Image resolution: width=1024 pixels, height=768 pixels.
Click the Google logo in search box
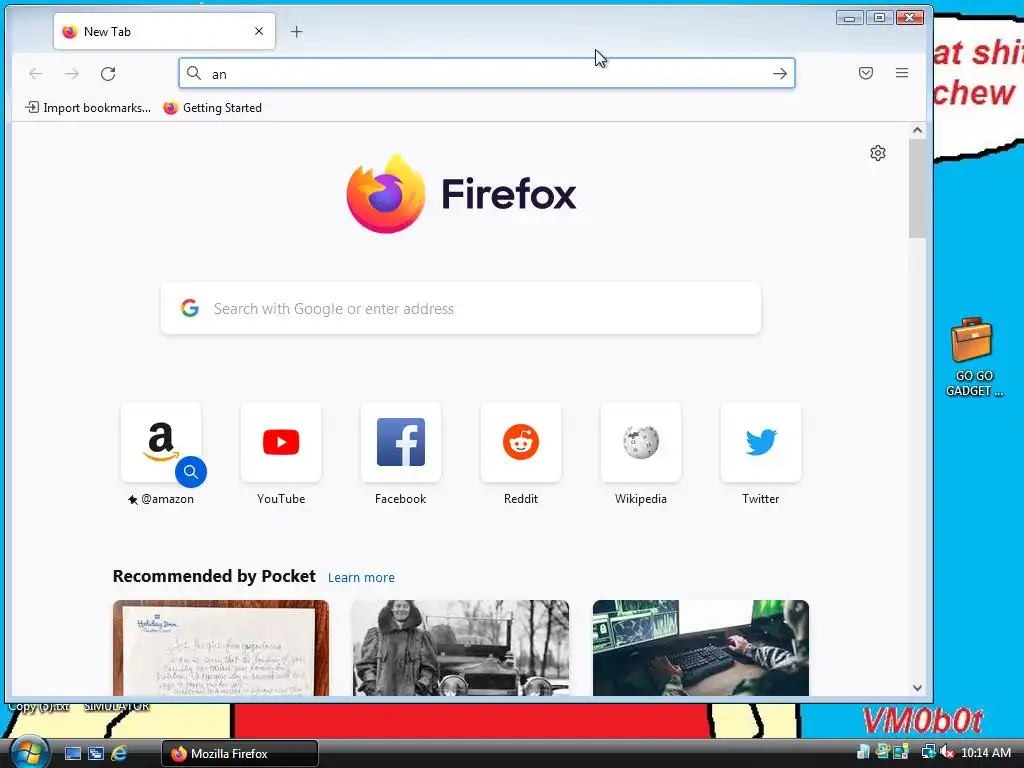click(x=190, y=308)
